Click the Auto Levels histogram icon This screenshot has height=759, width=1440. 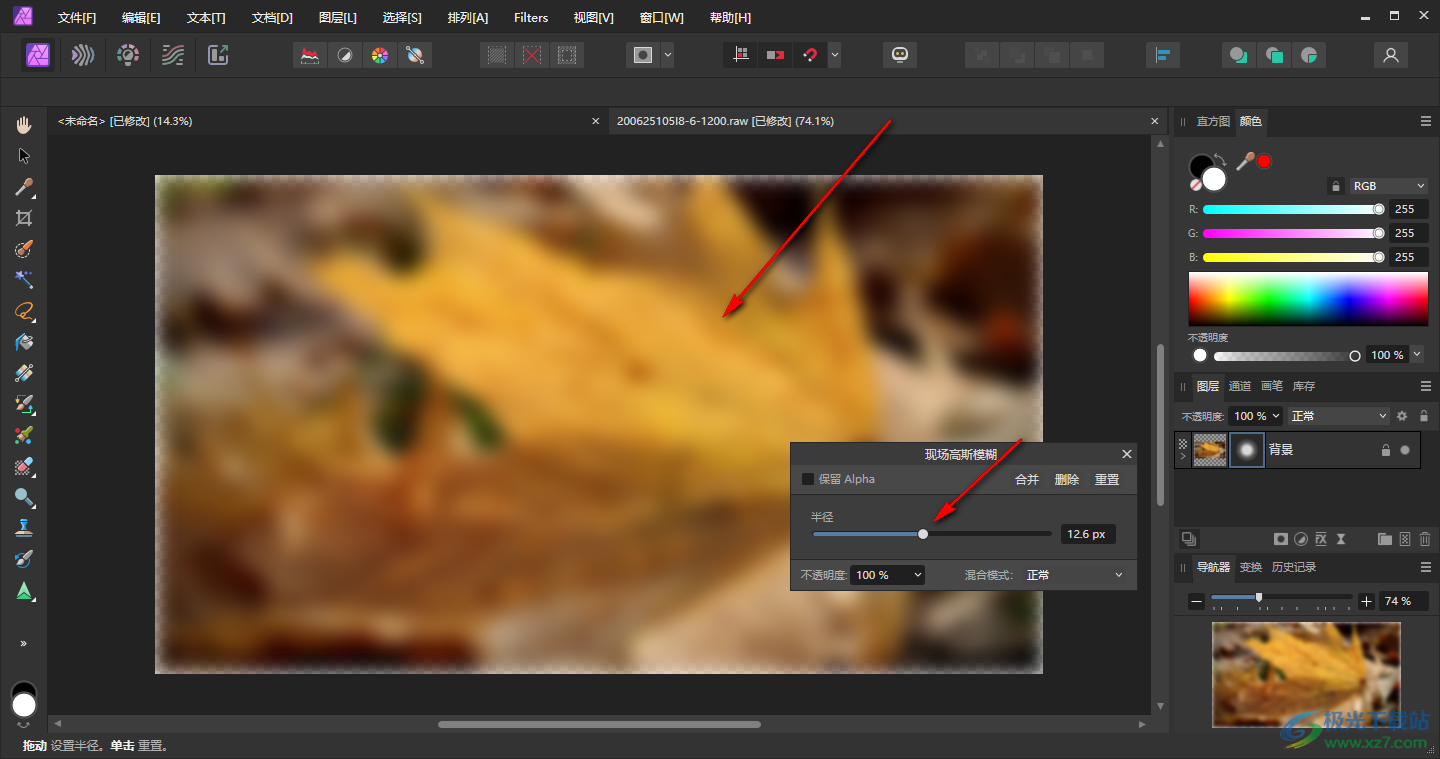pyautogui.click(x=310, y=55)
